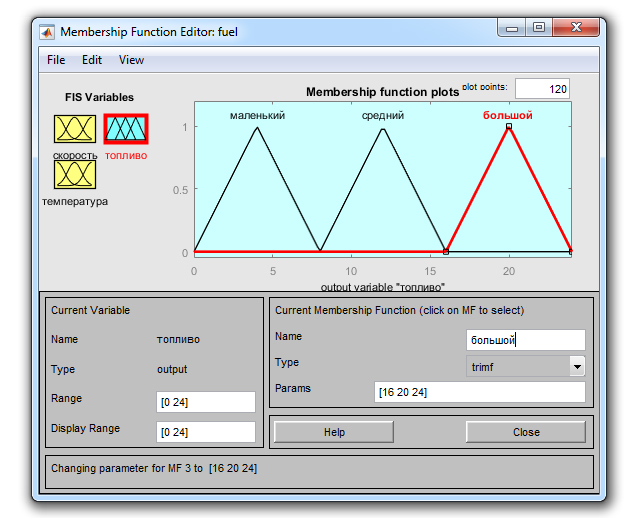This screenshot has width=640, height=518.
Task: Select the скорость input variable icon
Action: point(75,130)
